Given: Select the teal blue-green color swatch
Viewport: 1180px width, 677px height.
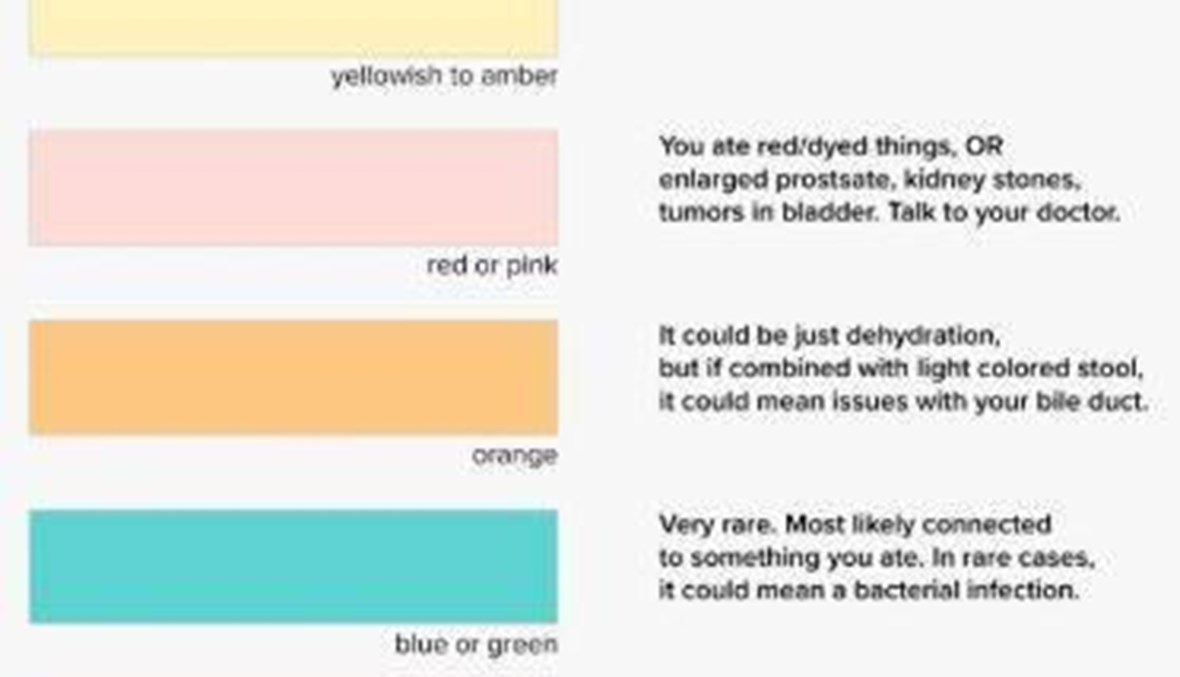Looking at the screenshot, I should coord(293,566).
